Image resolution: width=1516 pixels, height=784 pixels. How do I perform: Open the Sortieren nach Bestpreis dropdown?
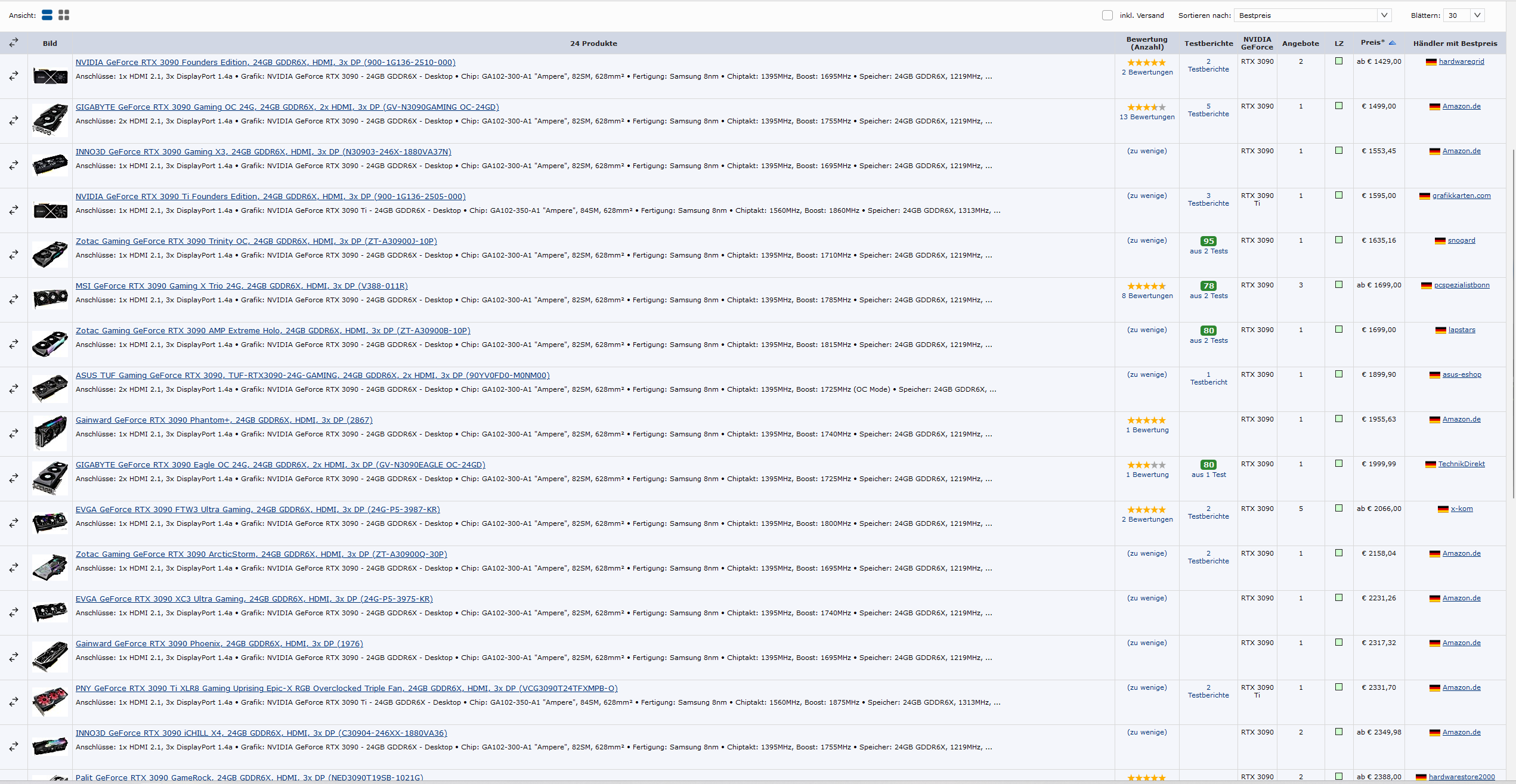coord(1312,16)
